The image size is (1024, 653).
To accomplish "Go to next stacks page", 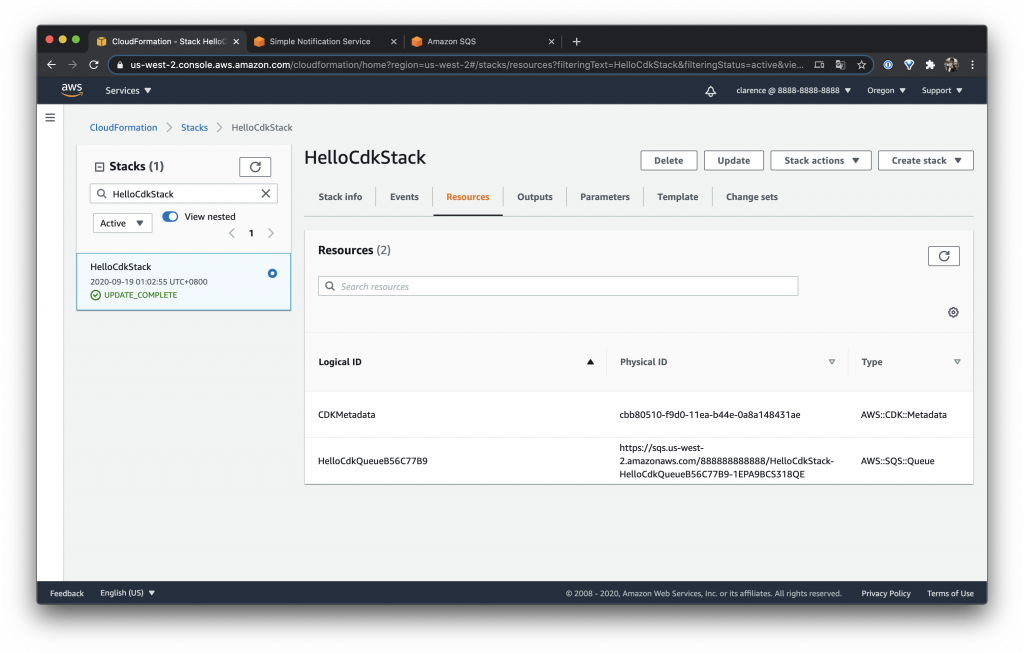I will (x=271, y=233).
